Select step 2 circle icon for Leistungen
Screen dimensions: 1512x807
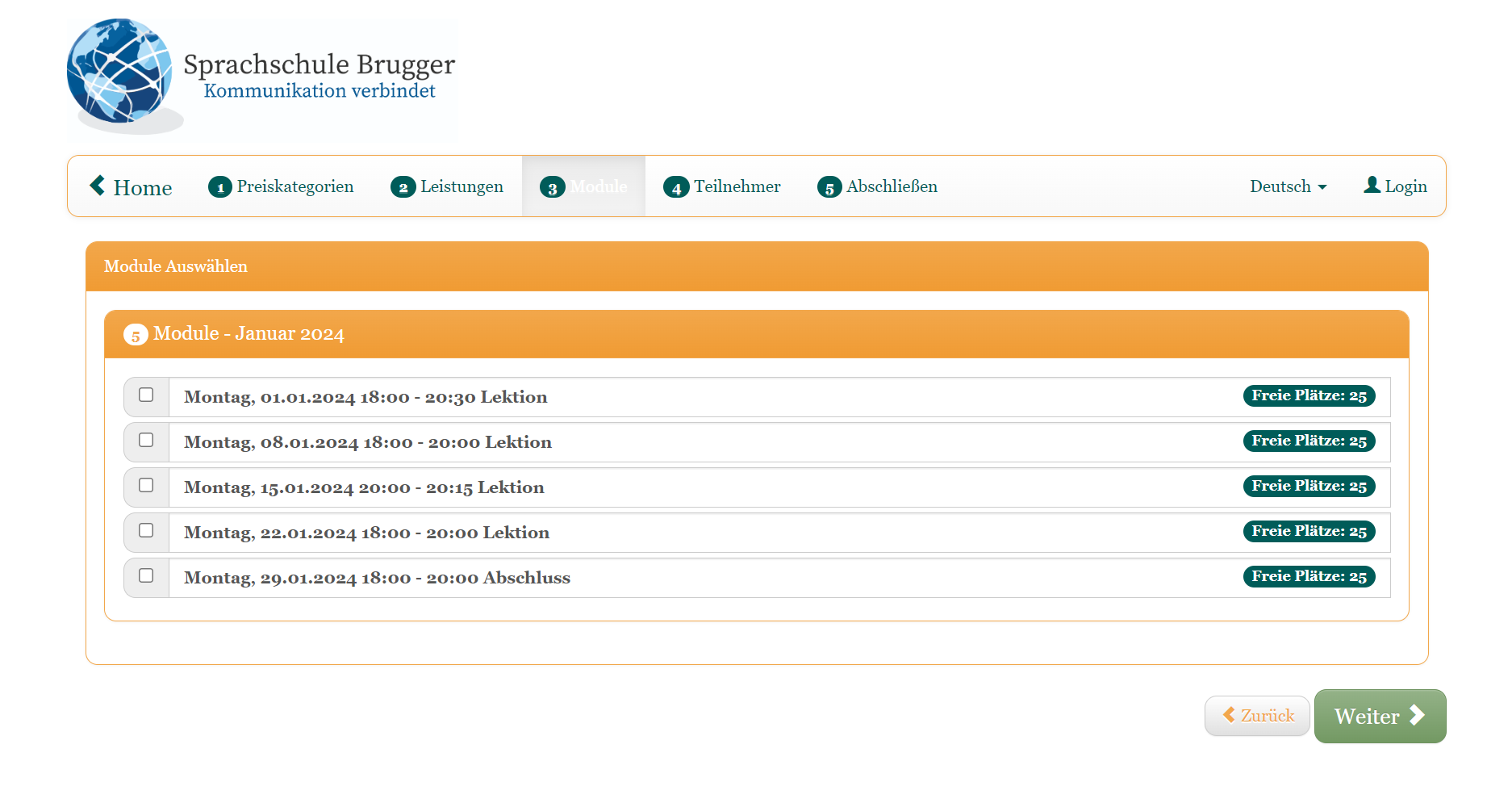(x=403, y=186)
